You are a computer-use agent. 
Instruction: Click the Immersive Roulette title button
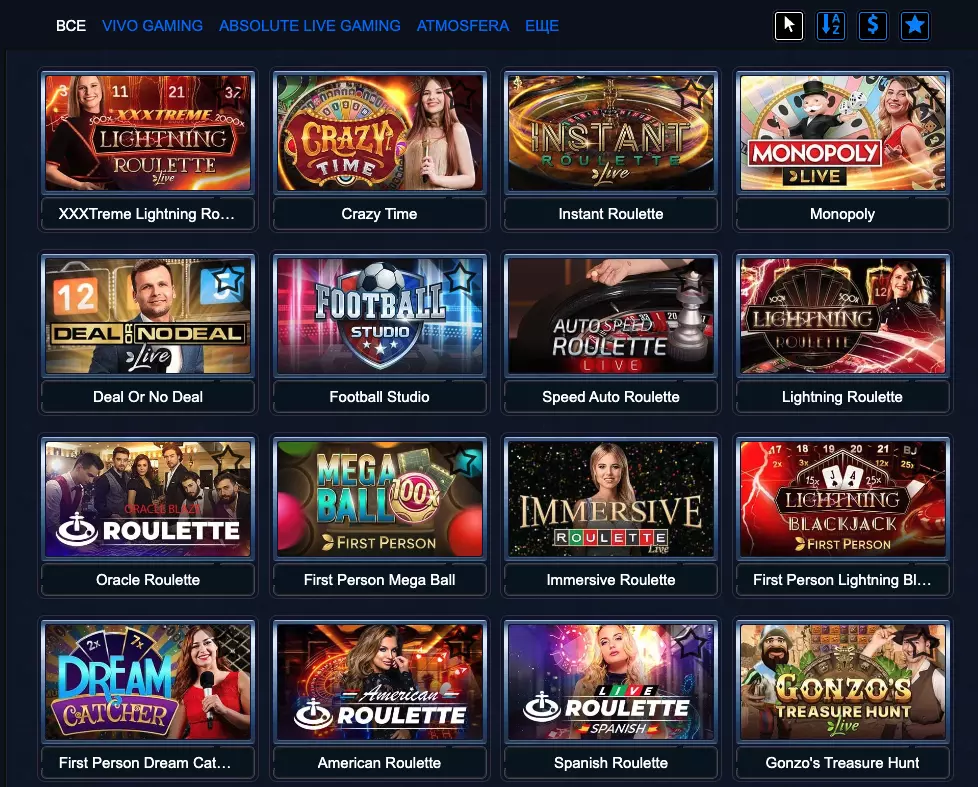click(611, 580)
